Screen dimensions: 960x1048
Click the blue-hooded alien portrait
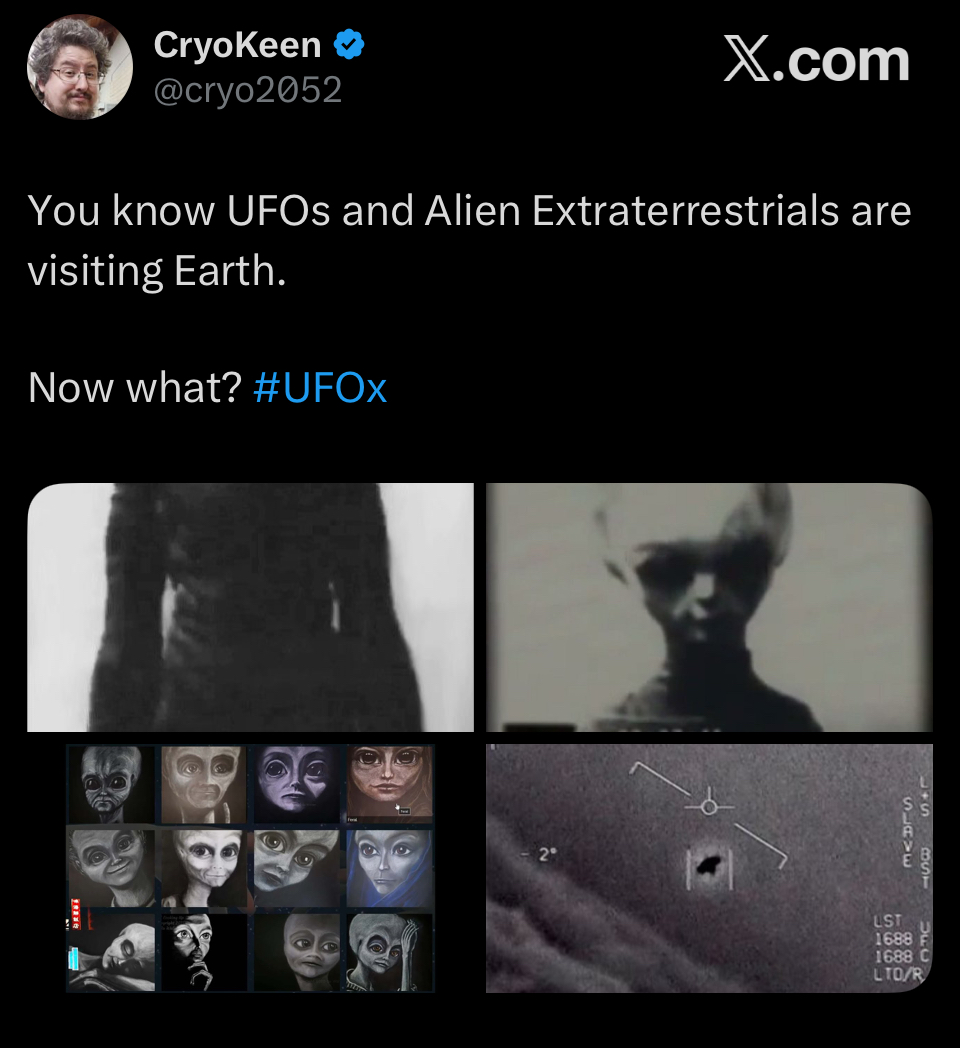coord(390,868)
